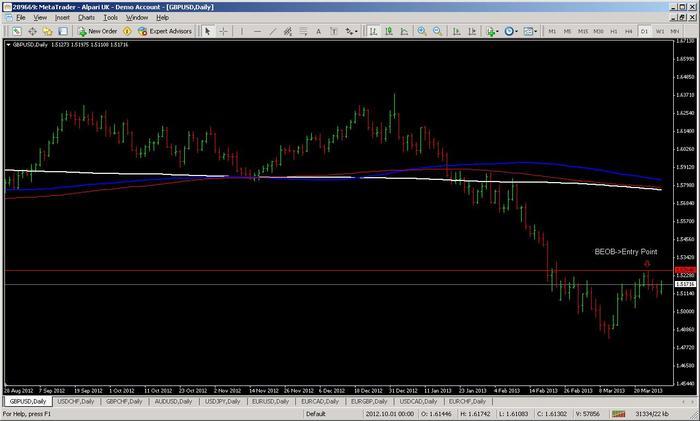Open the View menu
Image resolution: width=700 pixels, height=421 pixels.
point(40,17)
